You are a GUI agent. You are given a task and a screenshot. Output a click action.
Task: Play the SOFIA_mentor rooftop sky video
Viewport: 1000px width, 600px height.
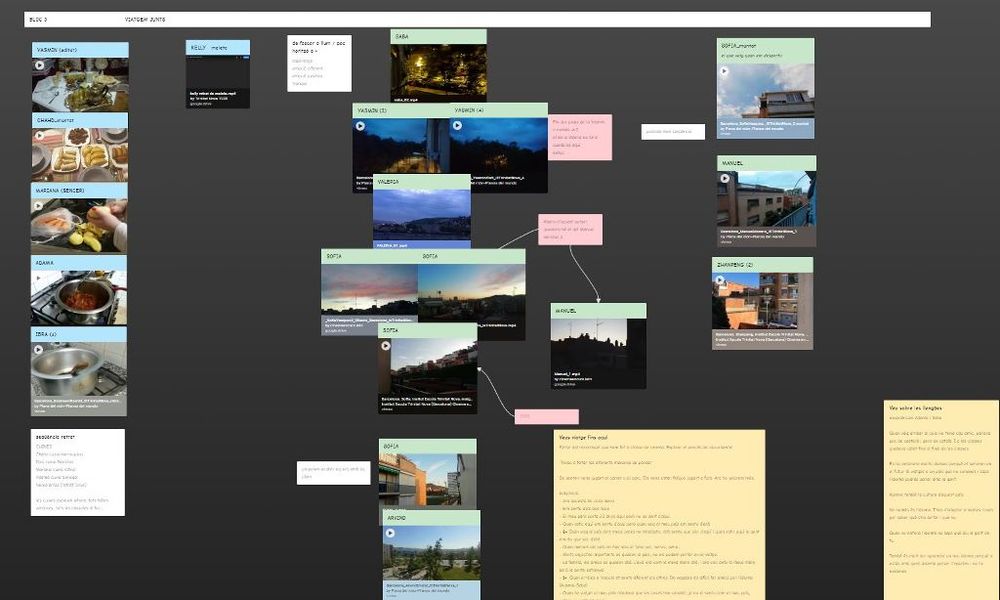click(724, 71)
